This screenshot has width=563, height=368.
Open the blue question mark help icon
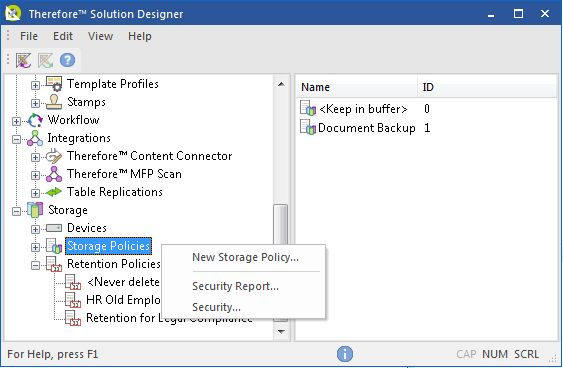68,60
